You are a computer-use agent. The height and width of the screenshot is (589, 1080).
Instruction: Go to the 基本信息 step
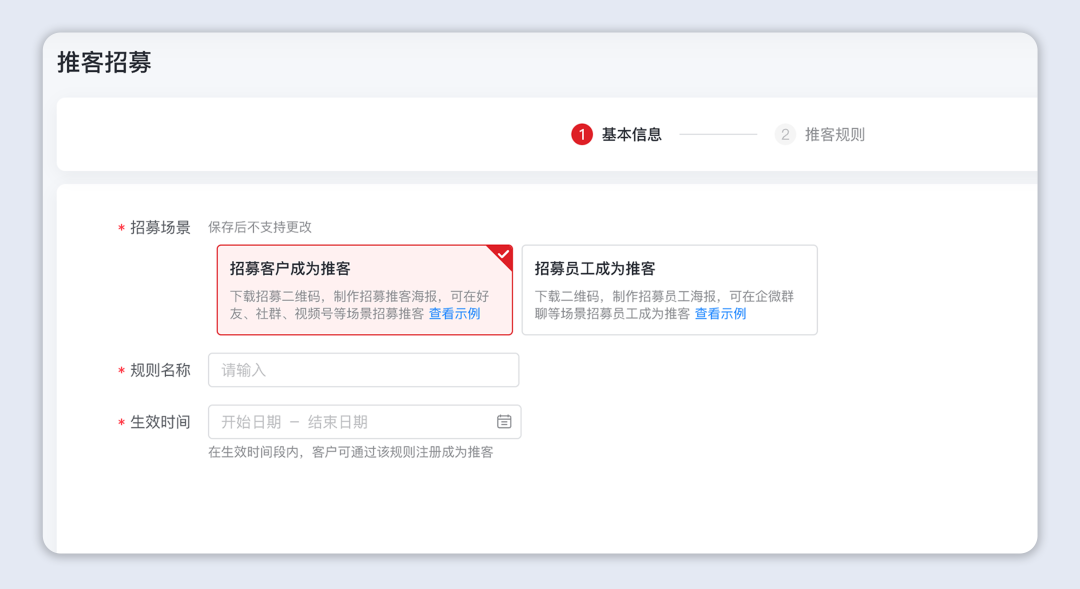pyautogui.click(x=631, y=134)
